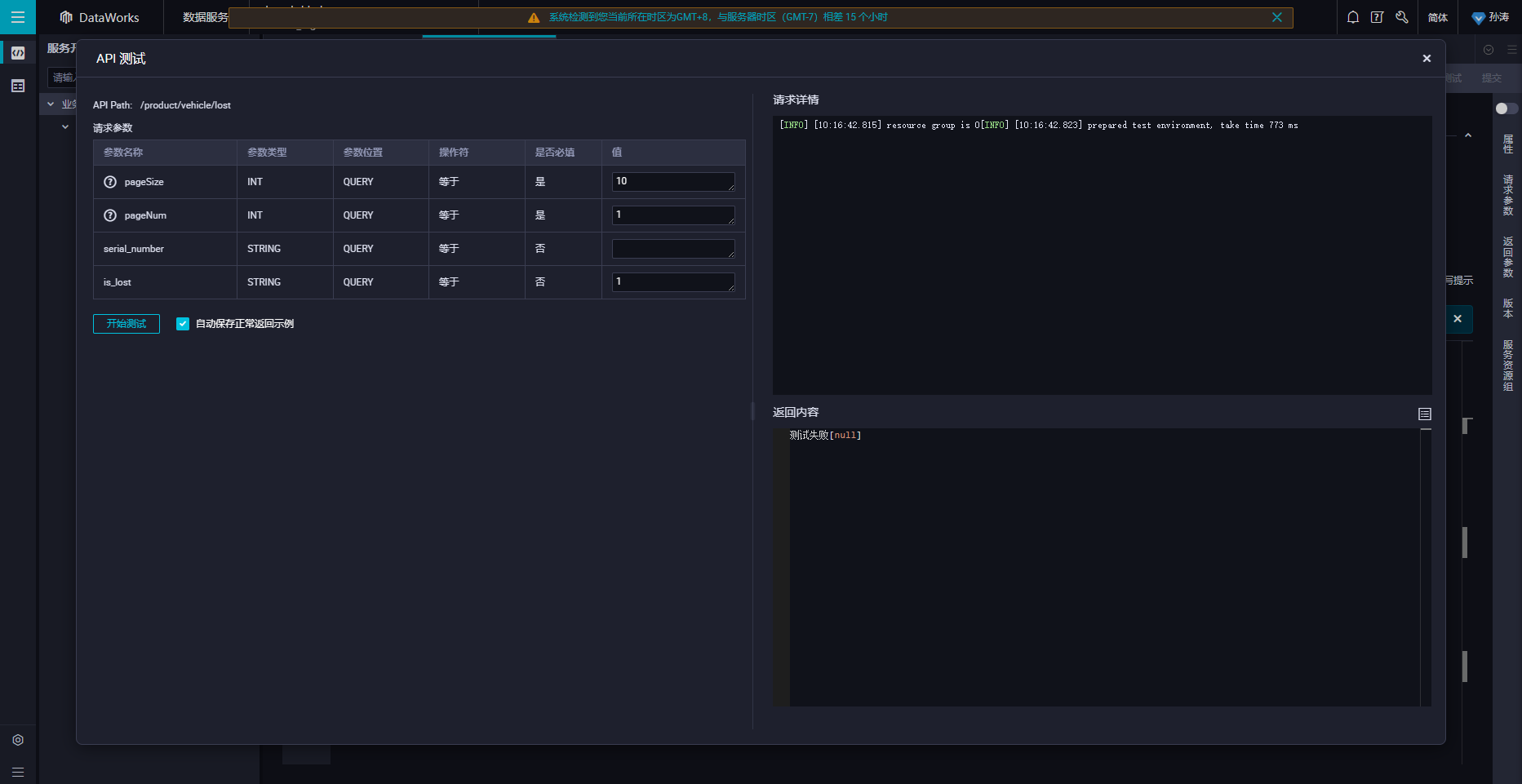Click the search box in left panel
The width and height of the screenshot is (1522, 784).
(62, 78)
